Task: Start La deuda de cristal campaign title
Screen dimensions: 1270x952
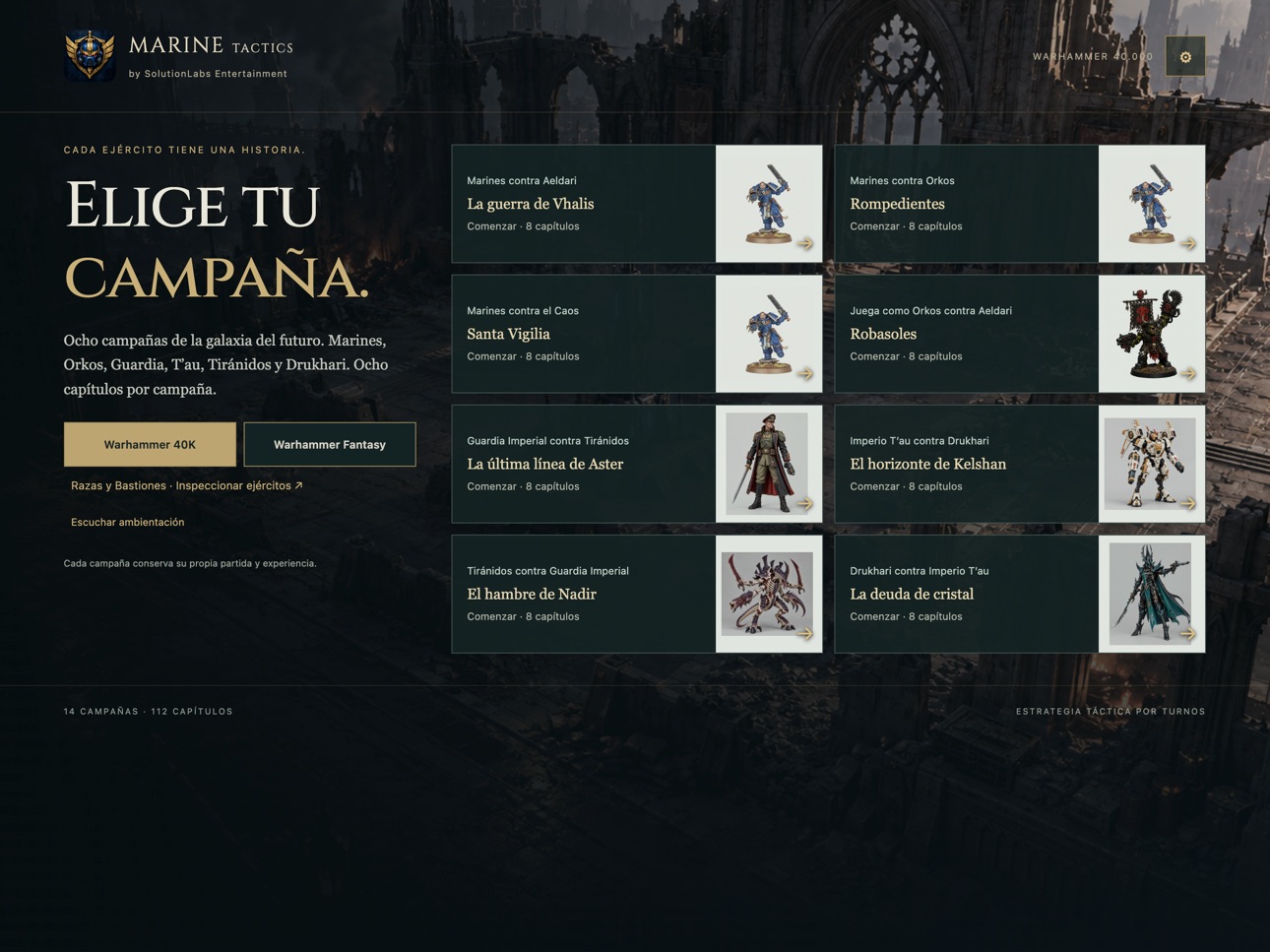Action: click(x=912, y=594)
